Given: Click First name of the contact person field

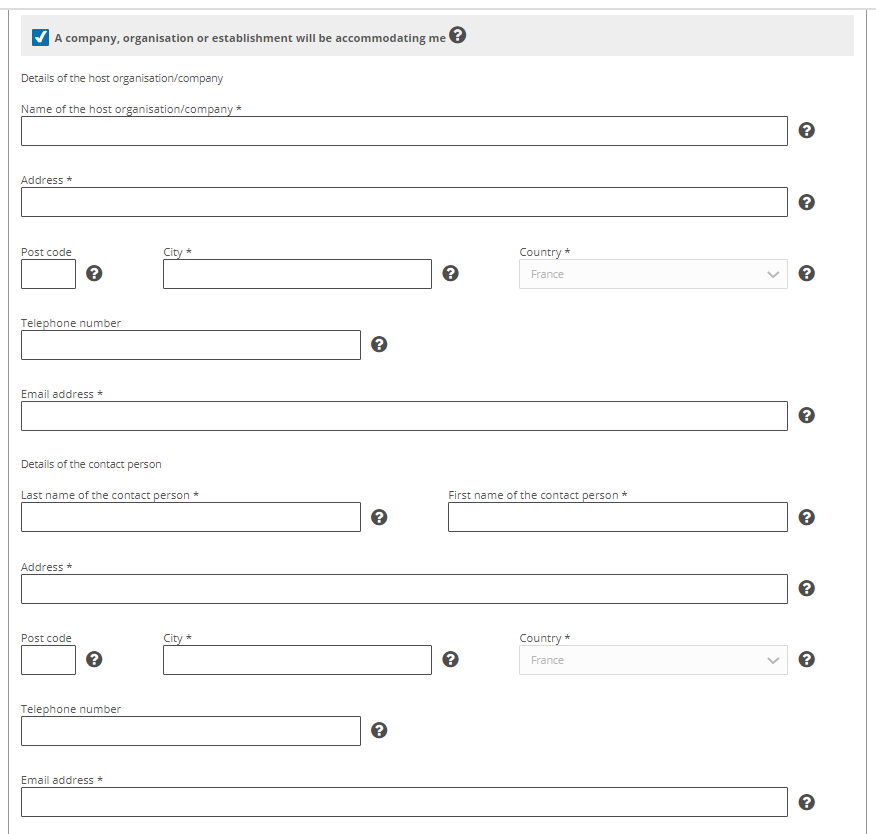Looking at the screenshot, I should point(618,517).
